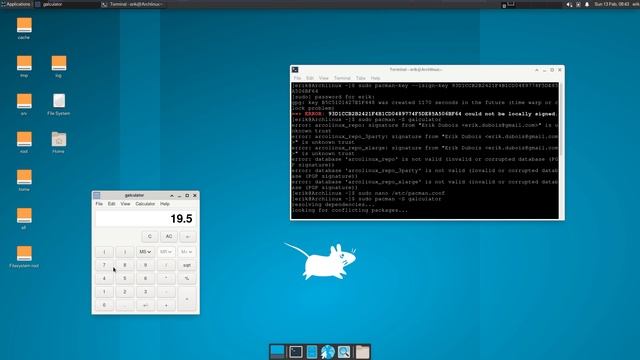
Task: Click the calculator backspace arrow button
Action: (x=188, y=237)
